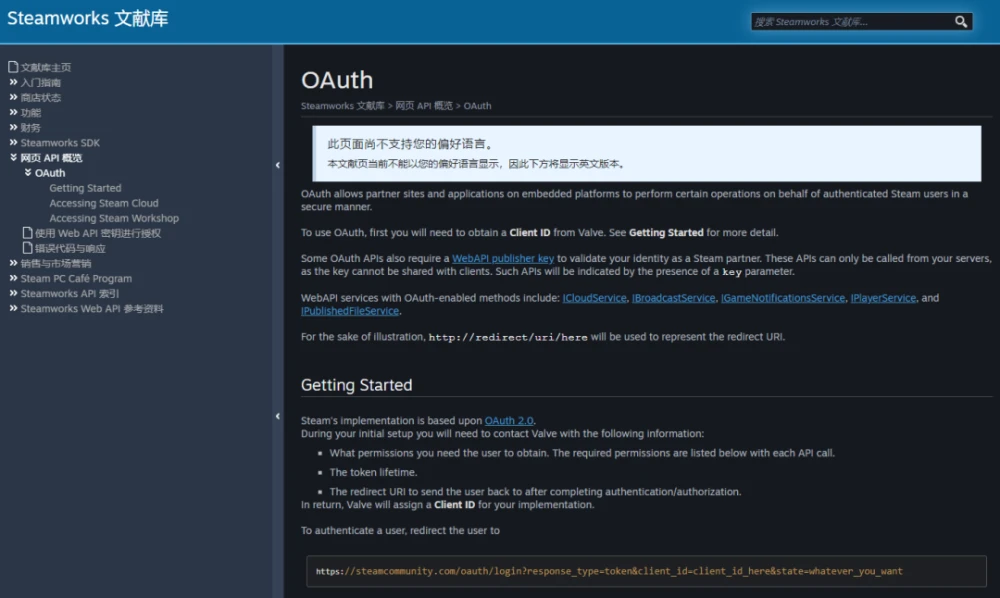Expand the 财务 section

(13, 128)
